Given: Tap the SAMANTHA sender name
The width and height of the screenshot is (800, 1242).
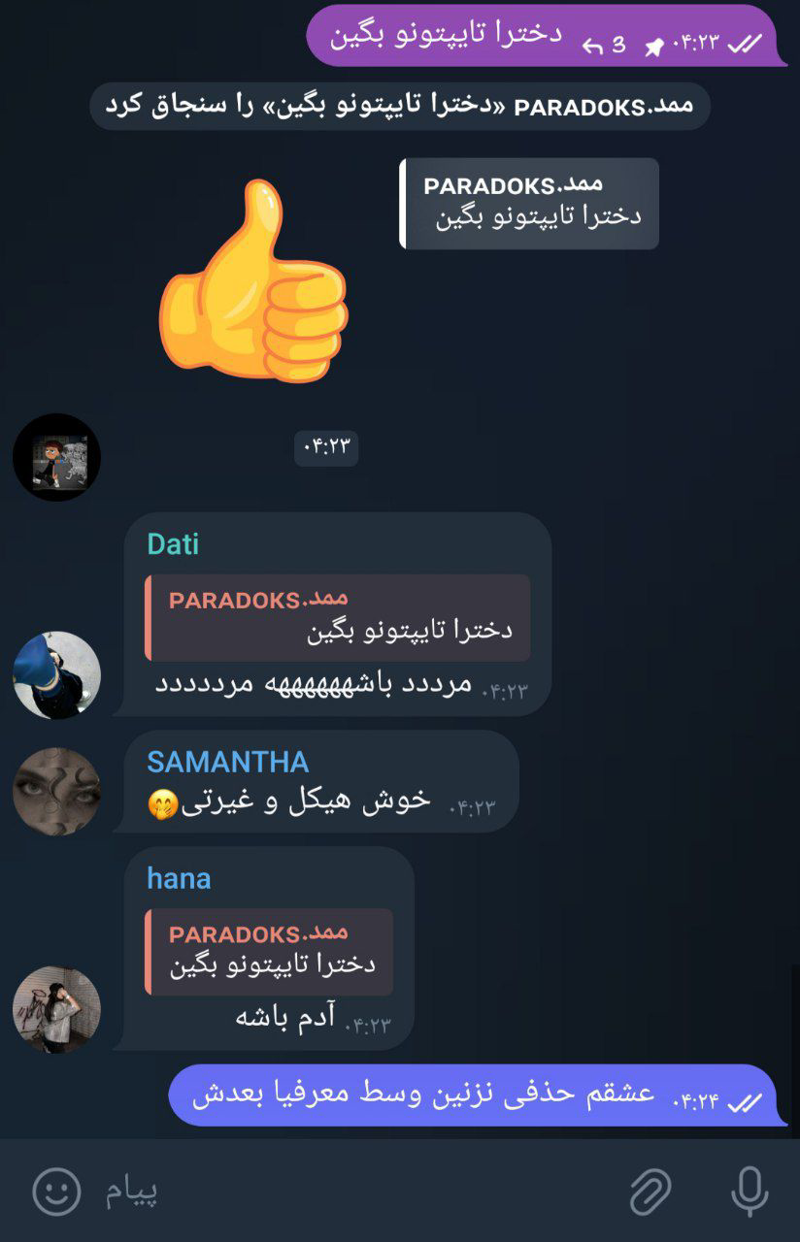Looking at the screenshot, I should tap(228, 762).
